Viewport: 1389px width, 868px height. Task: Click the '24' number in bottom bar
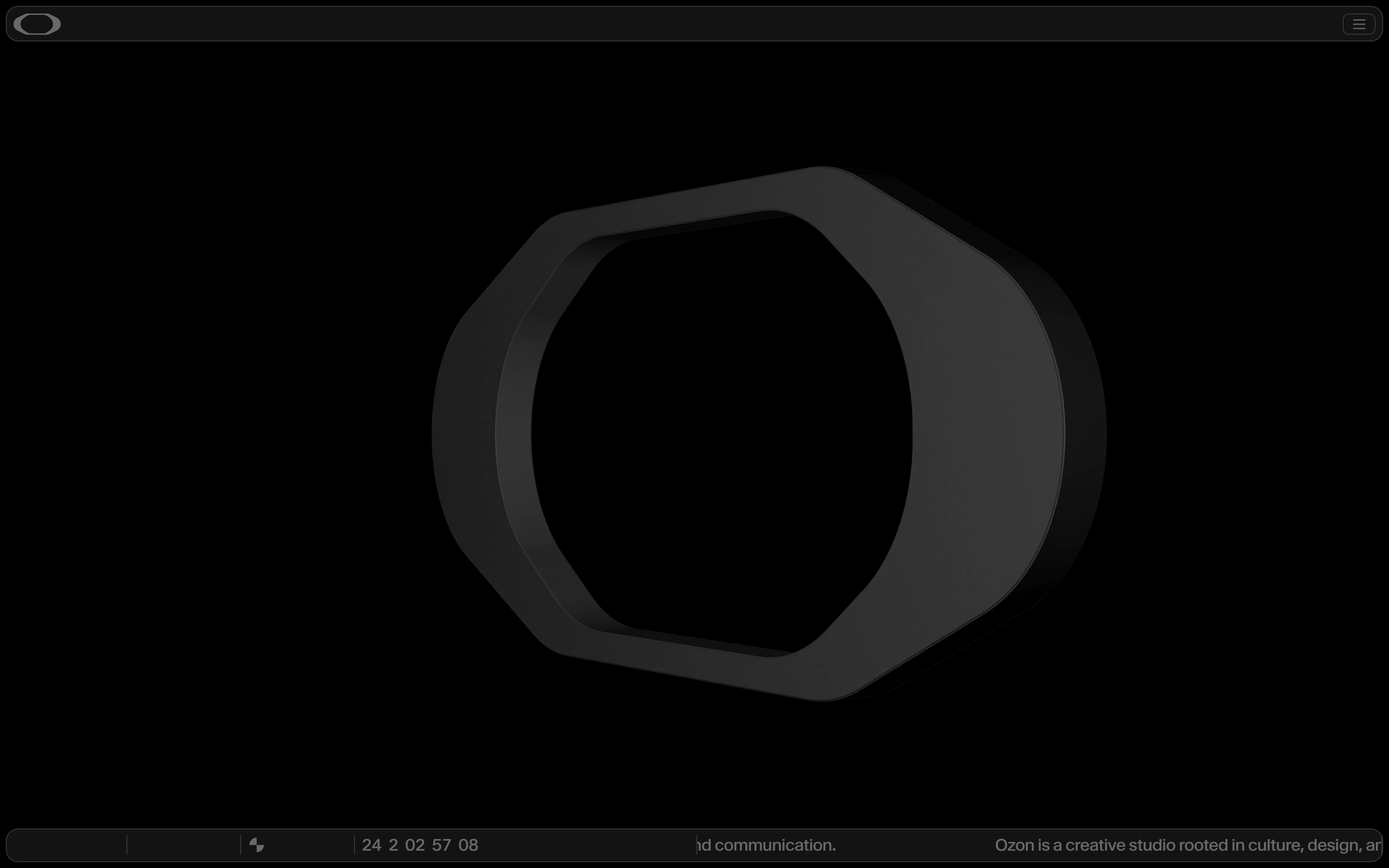click(x=371, y=845)
